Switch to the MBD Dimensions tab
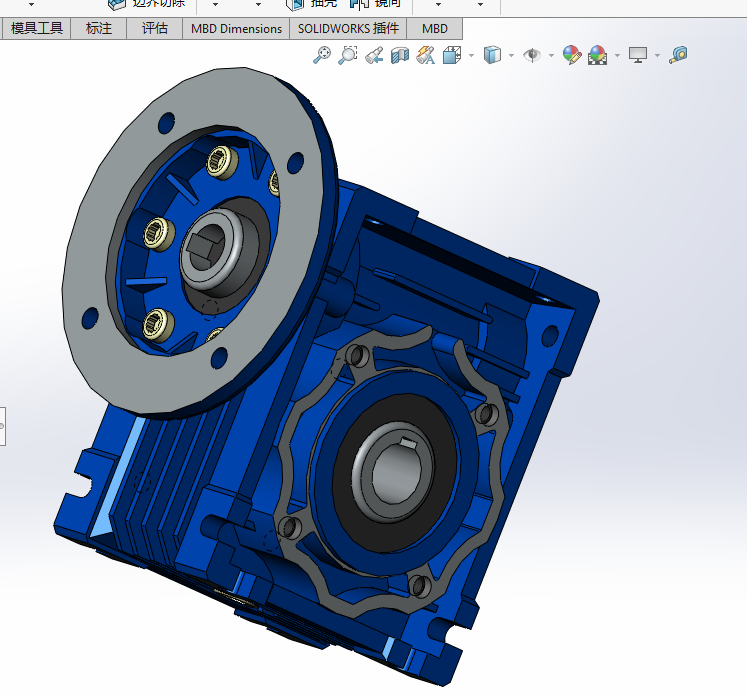 click(237, 29)
